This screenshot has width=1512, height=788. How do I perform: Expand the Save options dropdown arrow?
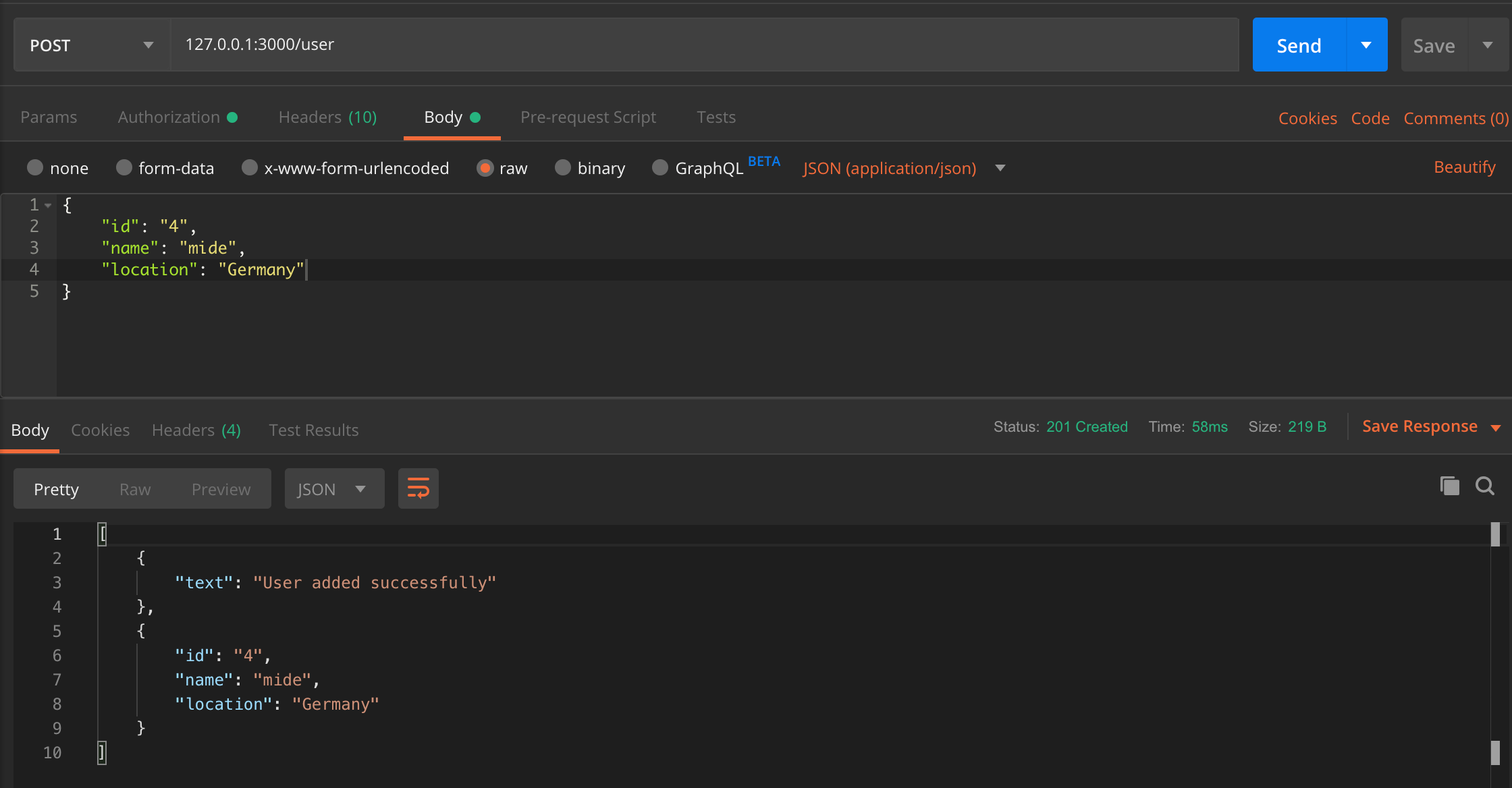point(1488,45)
